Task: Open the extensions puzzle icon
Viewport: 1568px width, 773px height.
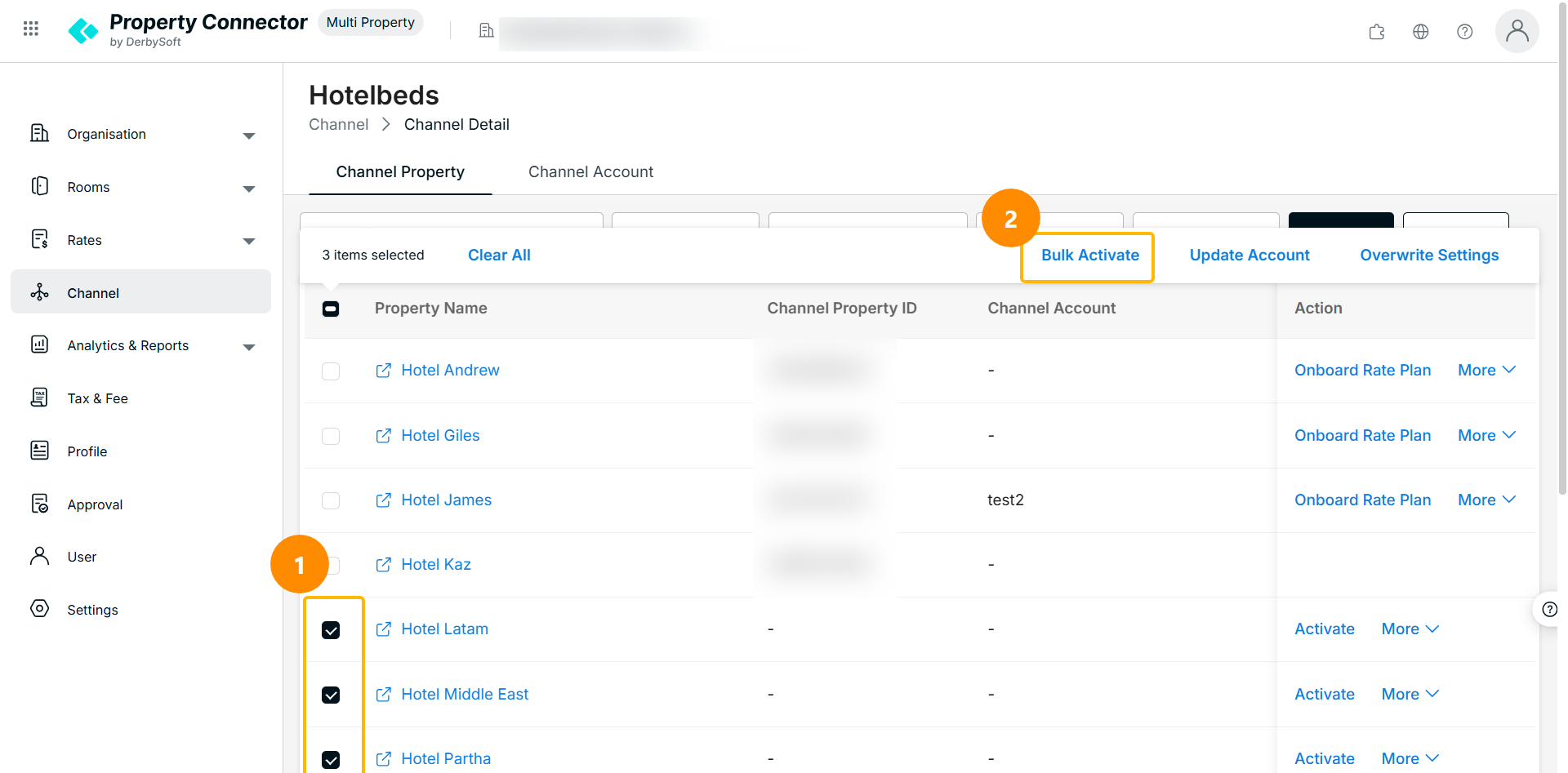Action: coord(1377,32)
